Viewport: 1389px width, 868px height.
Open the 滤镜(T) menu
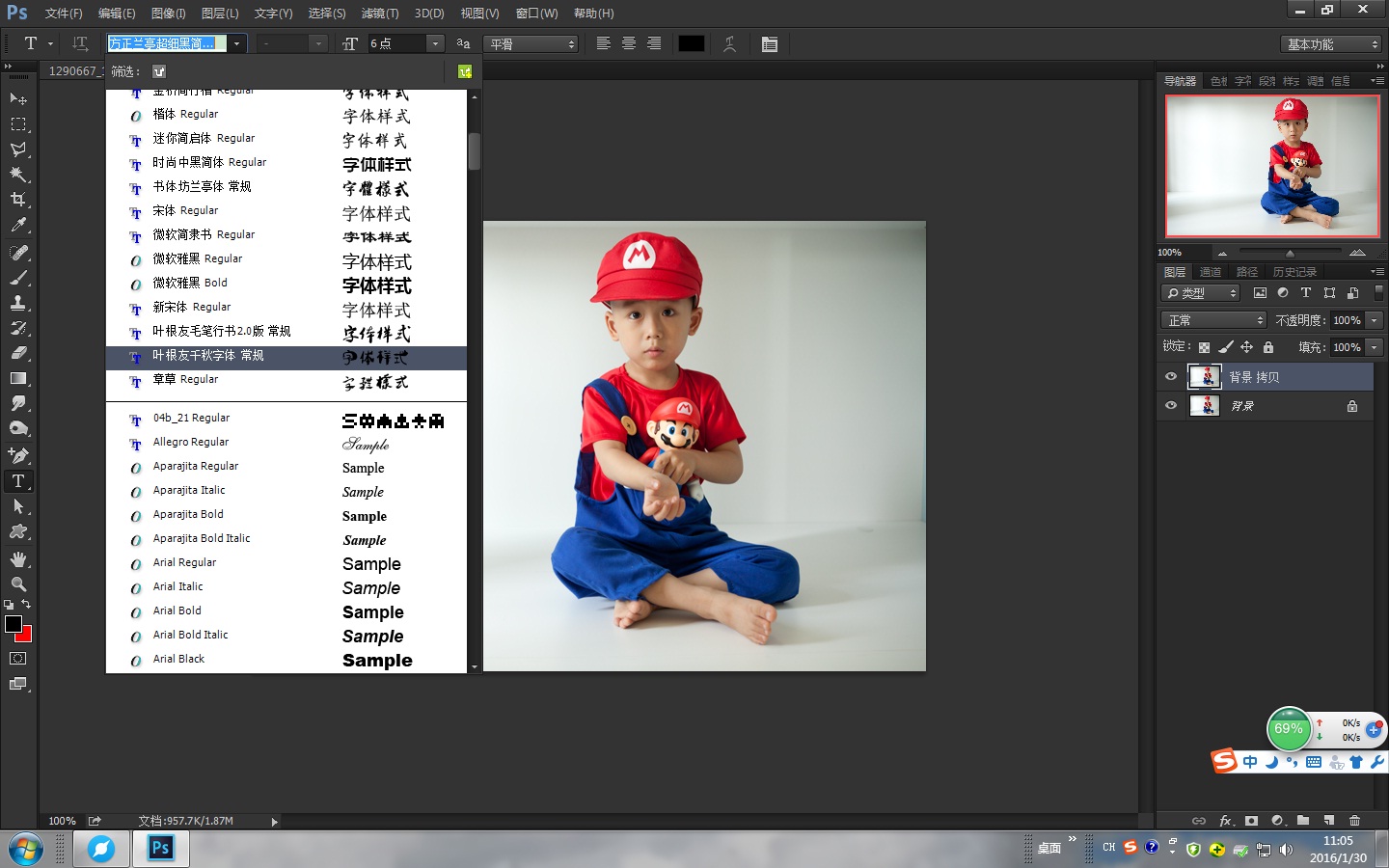(x=379, y=14)
